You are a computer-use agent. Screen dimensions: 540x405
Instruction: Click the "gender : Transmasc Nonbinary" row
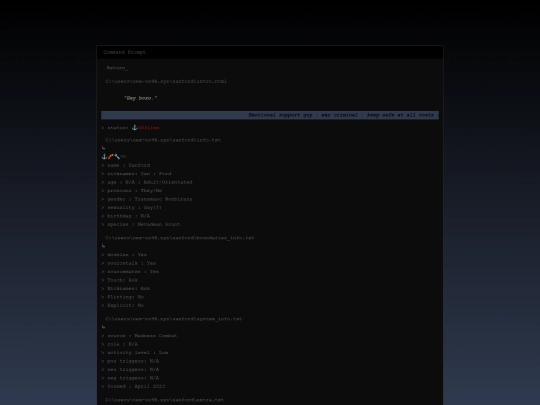click(x=147, y=199)
